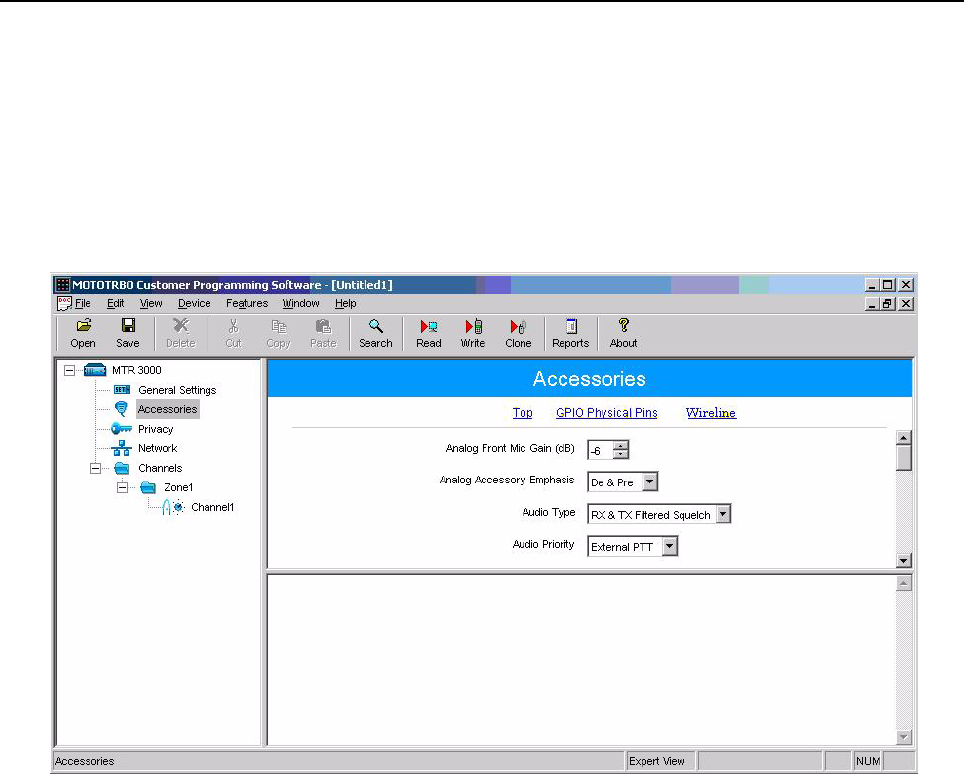Read device using the Read icon
The height and width of the screenshot is (774, 964).
tap(429, 326)
